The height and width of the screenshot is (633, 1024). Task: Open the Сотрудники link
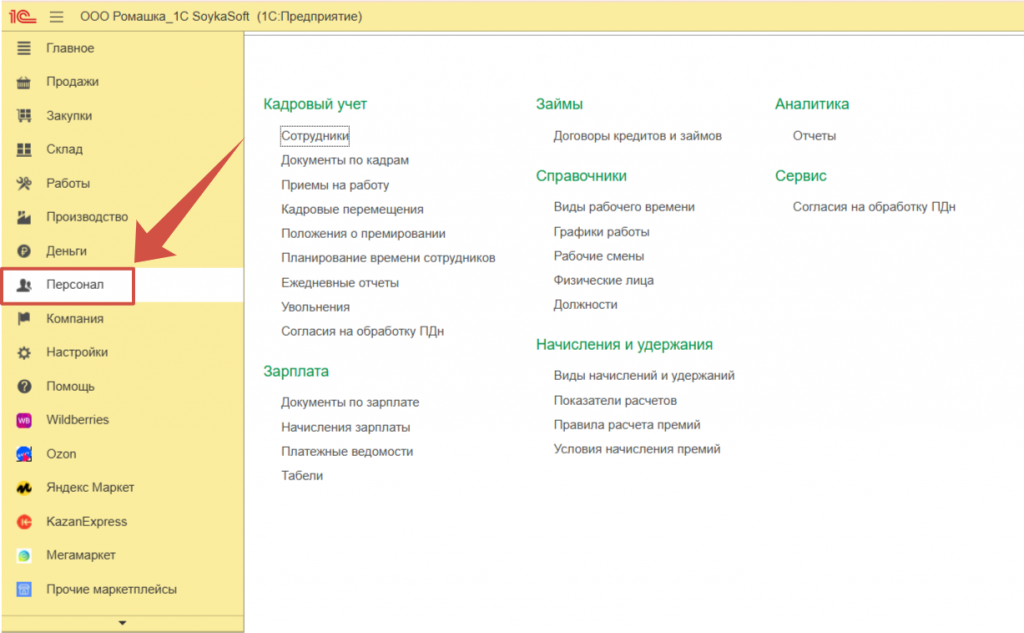(314, 136)
